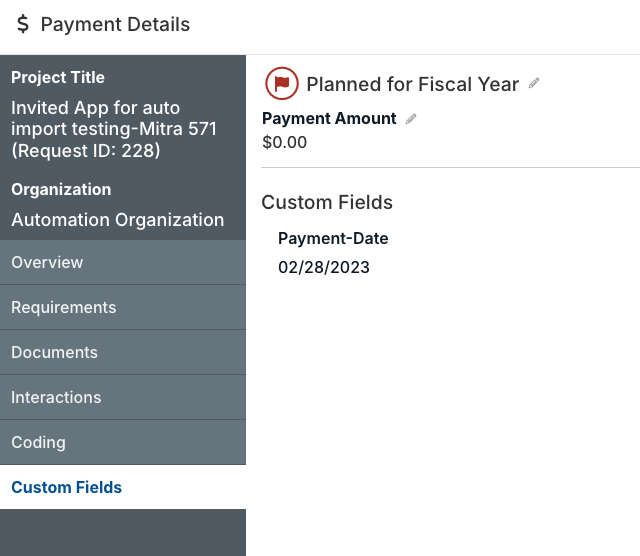
Task: Click the $0.00 payment value
Action: [x=284, y=142]
